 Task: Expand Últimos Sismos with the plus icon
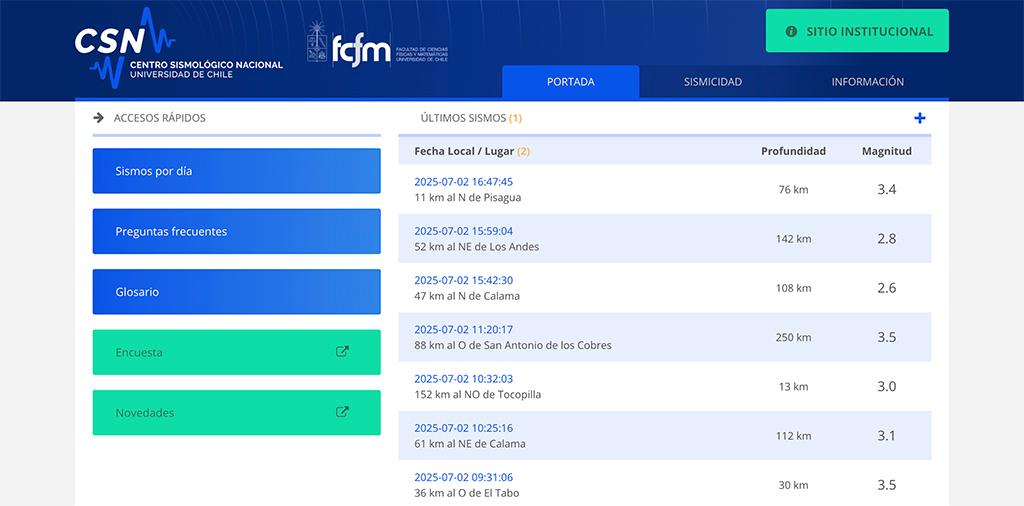[x=920, y=118]
